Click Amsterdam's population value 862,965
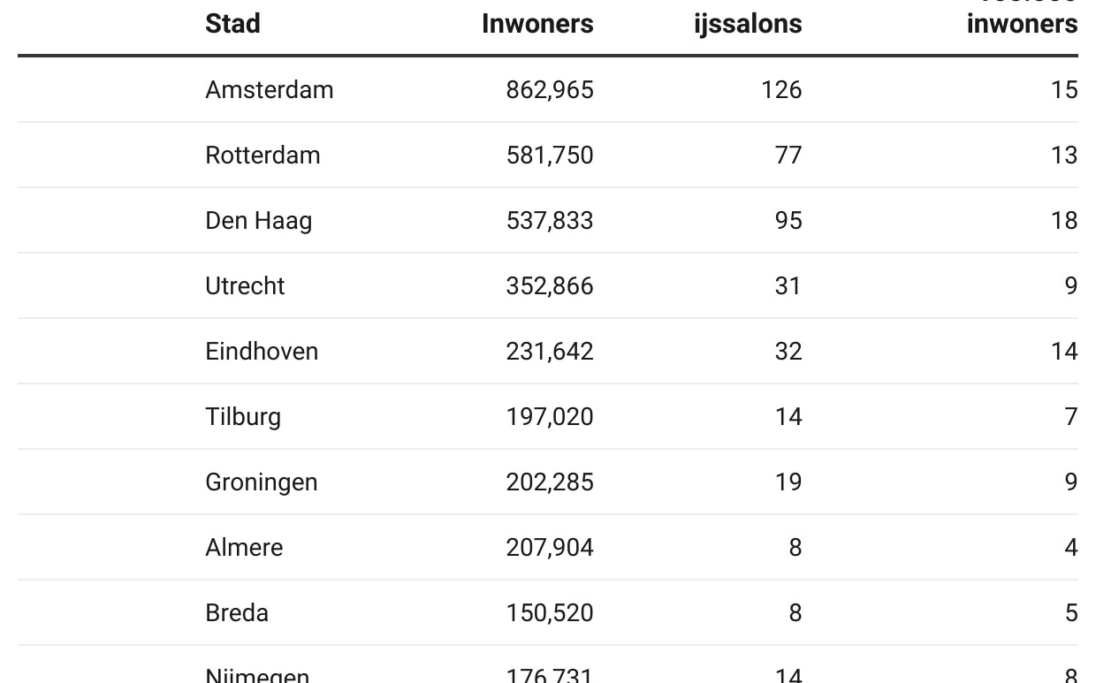This screenshot has width=1096, height=683. [x=549, y=90]
